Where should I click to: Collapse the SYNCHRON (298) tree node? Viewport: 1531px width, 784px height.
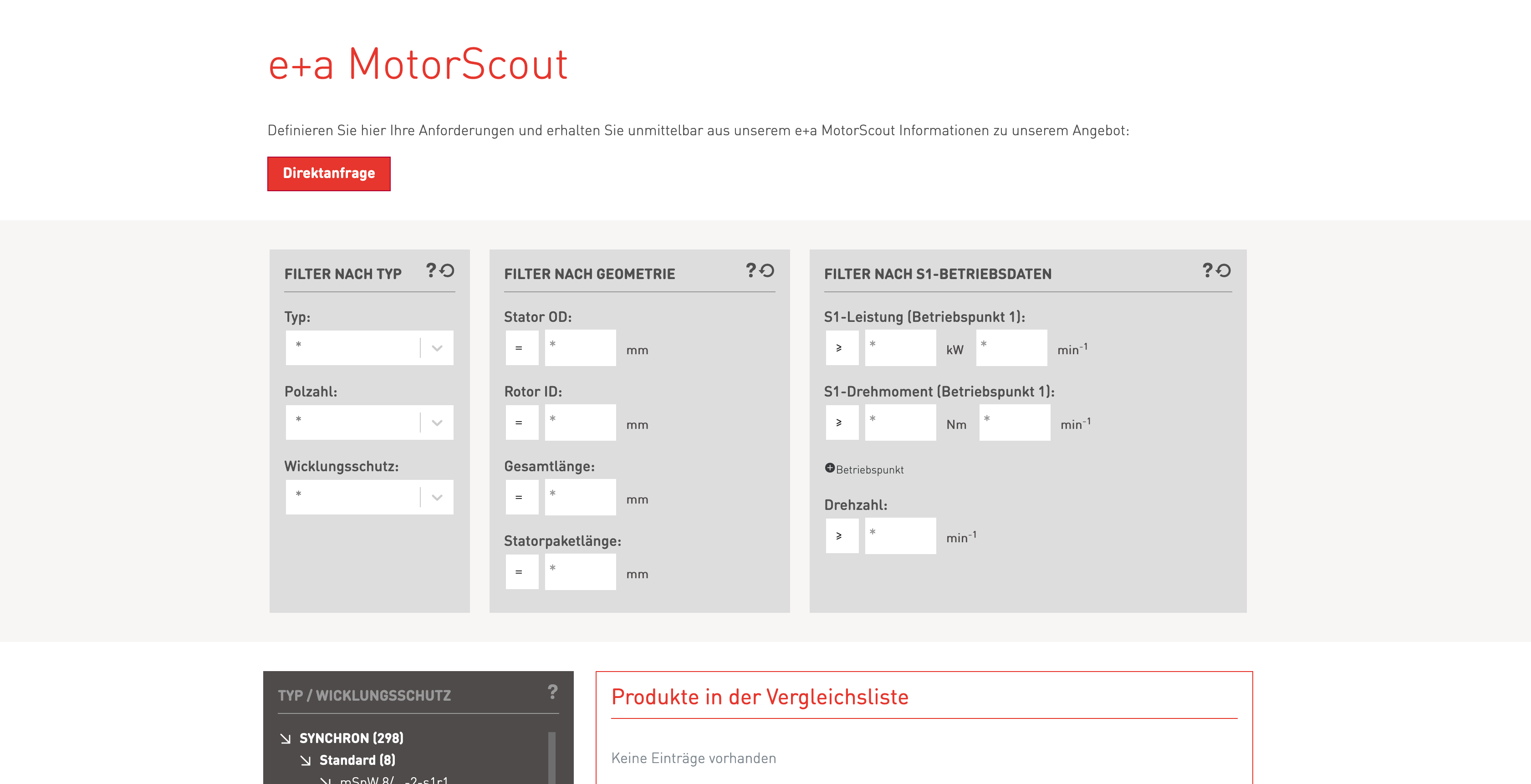point(285,738)
